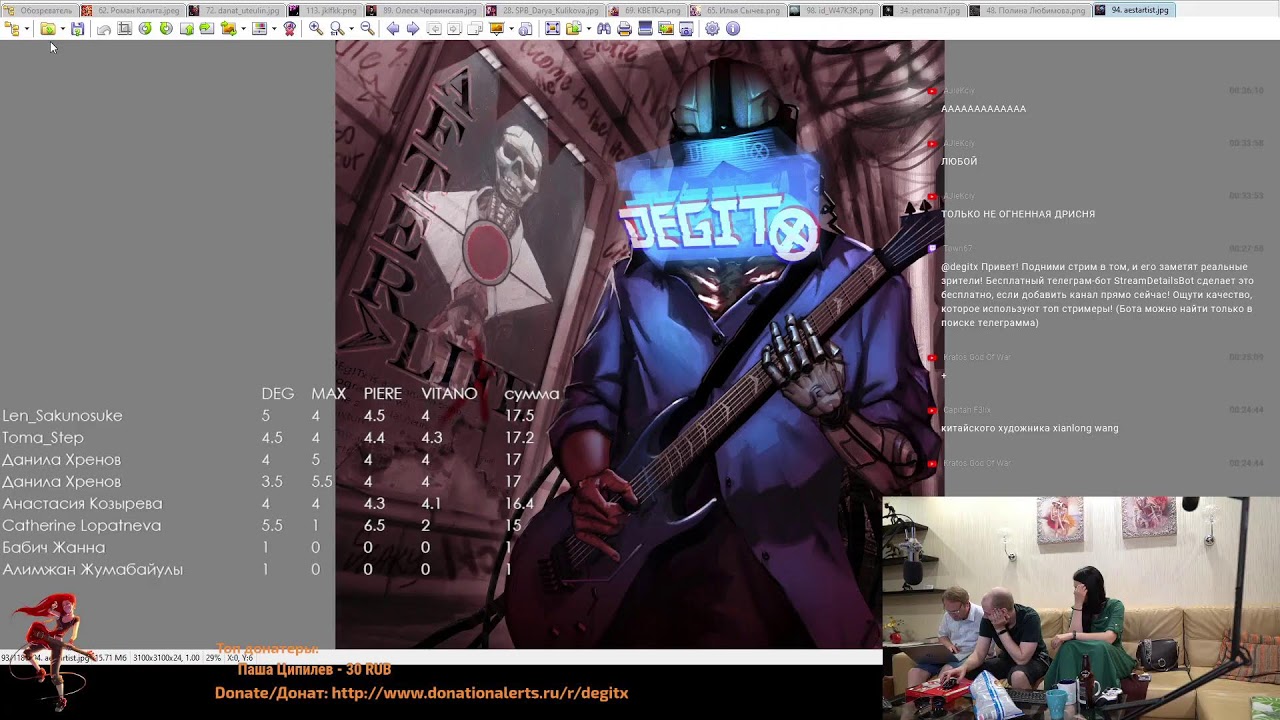Switch to tab 65. Илья Сычев.png

(736, 10)
